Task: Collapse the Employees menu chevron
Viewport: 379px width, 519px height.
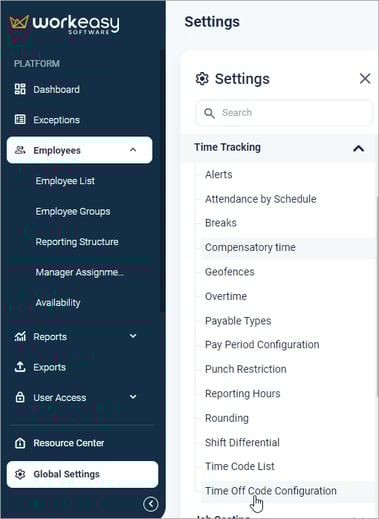Action: pos(133,150)
